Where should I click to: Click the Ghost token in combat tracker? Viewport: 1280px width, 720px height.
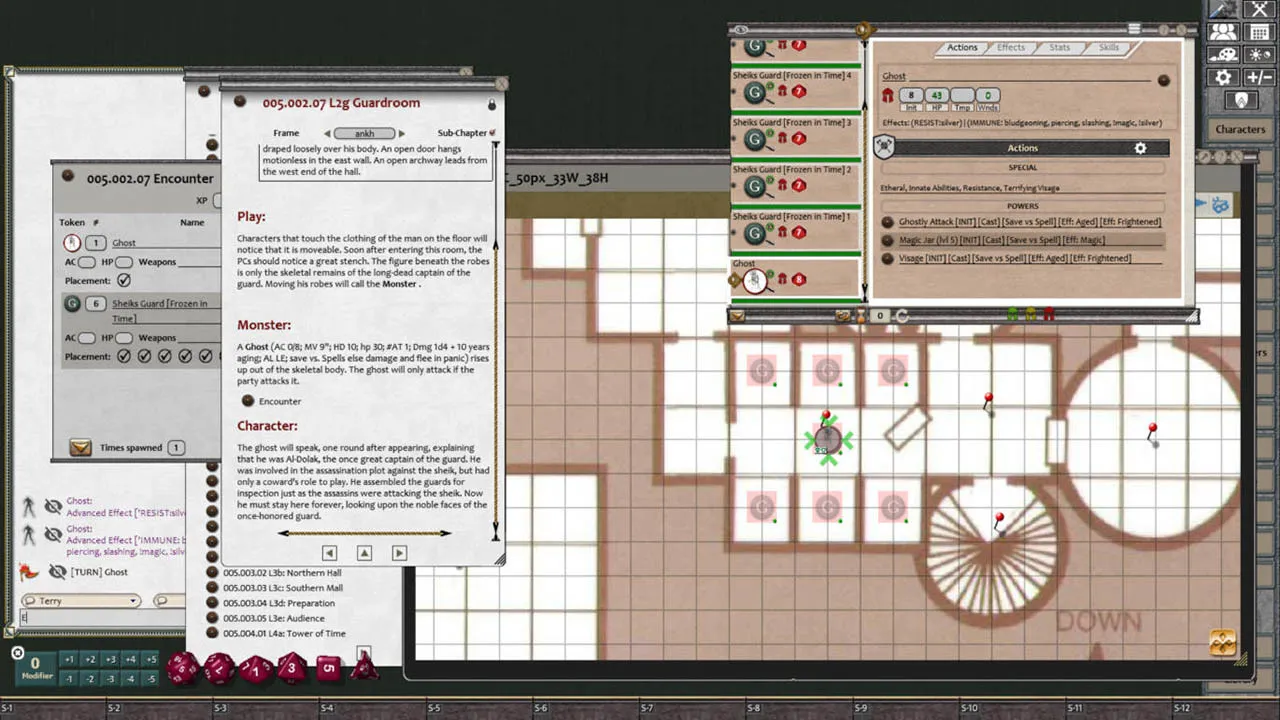pos(756,280)
